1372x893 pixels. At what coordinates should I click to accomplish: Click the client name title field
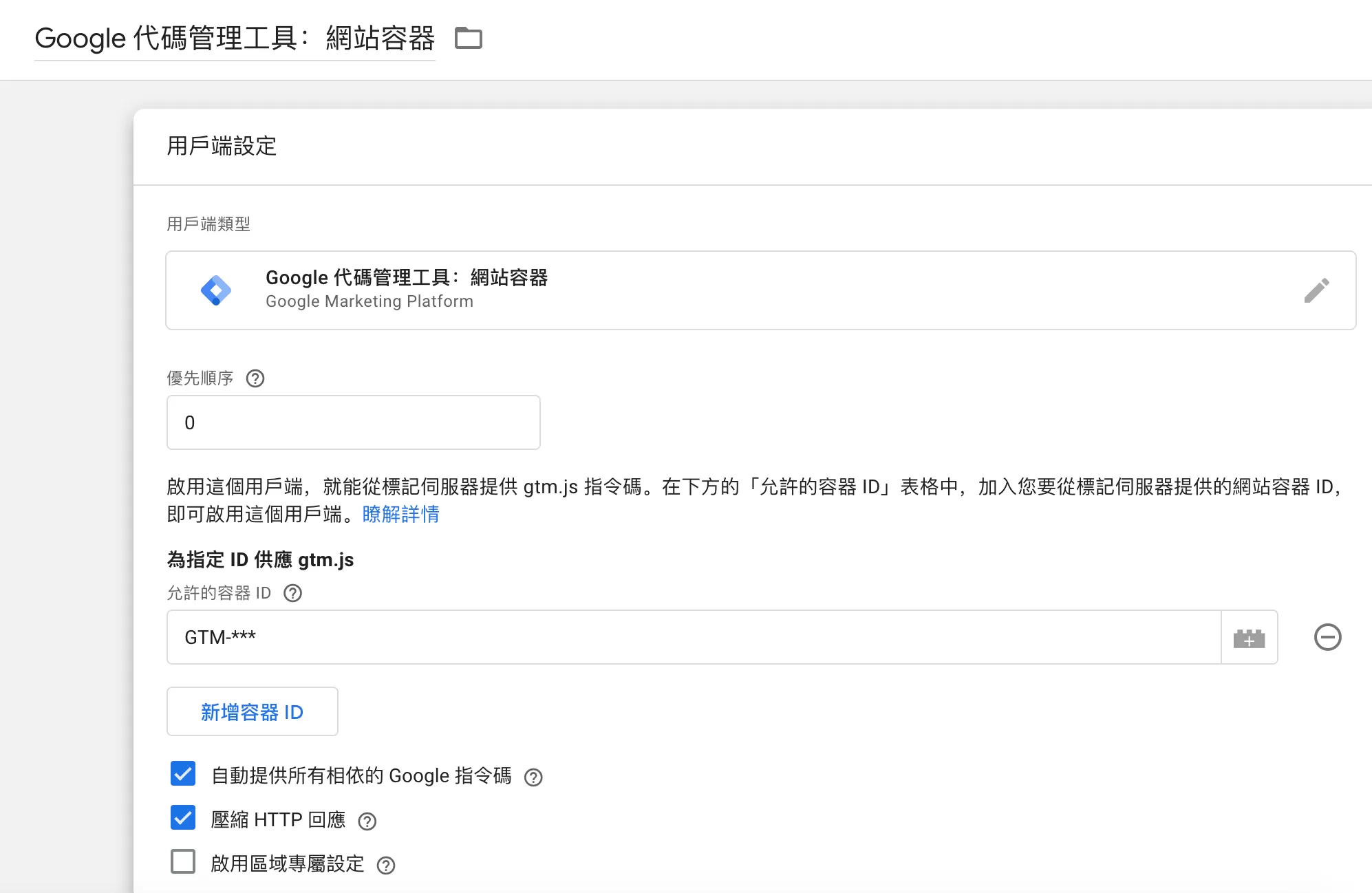pyautogui.click(x=235, y=39)
